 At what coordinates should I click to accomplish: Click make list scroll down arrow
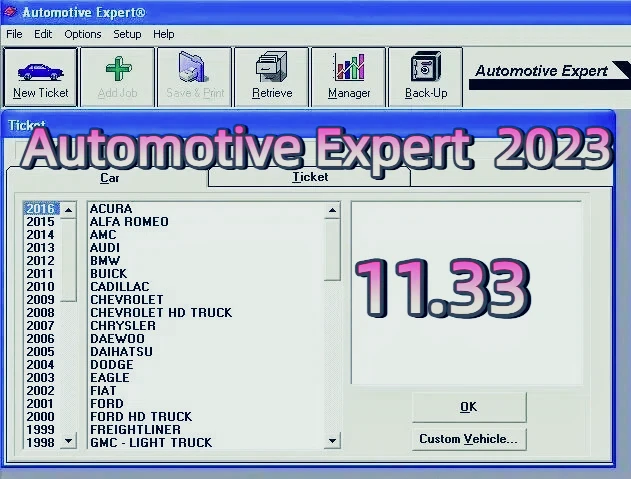[x=332, y=441]
